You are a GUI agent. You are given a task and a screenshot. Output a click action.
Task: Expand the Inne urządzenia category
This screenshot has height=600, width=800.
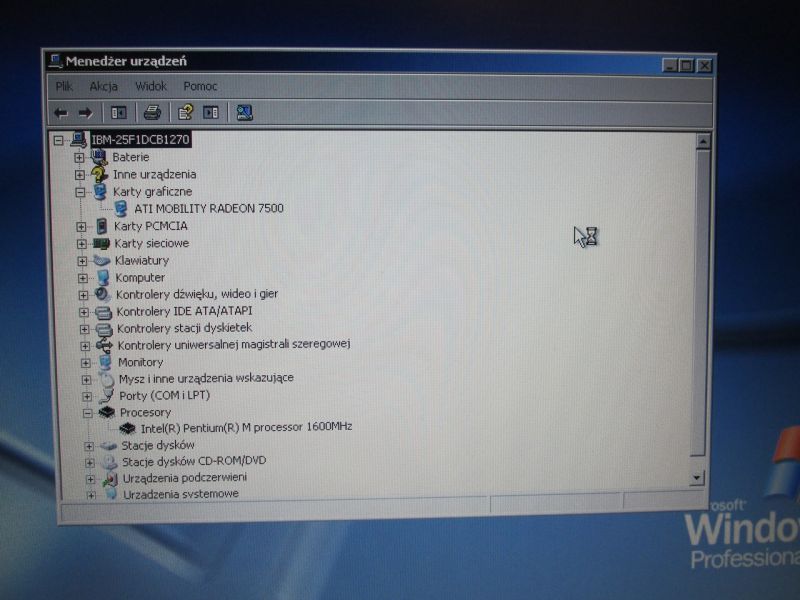[80, 175]
